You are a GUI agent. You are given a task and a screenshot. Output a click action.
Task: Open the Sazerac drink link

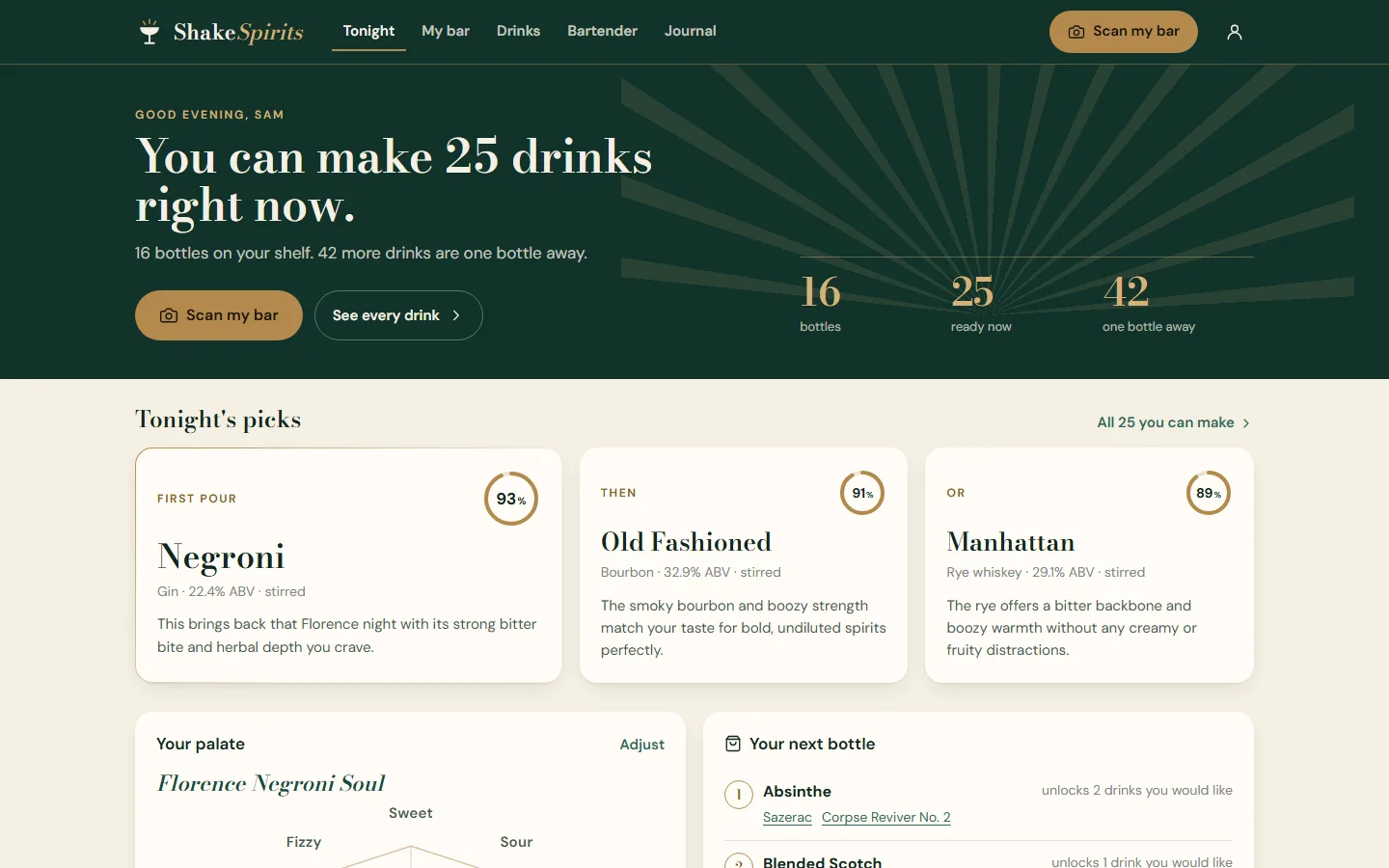[x=787, y=817]
